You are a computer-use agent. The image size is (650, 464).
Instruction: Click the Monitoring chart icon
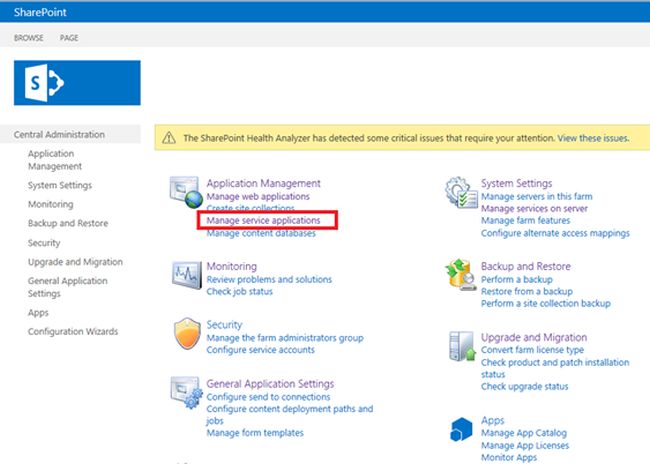pyautogui.click(x=187, y=275)
